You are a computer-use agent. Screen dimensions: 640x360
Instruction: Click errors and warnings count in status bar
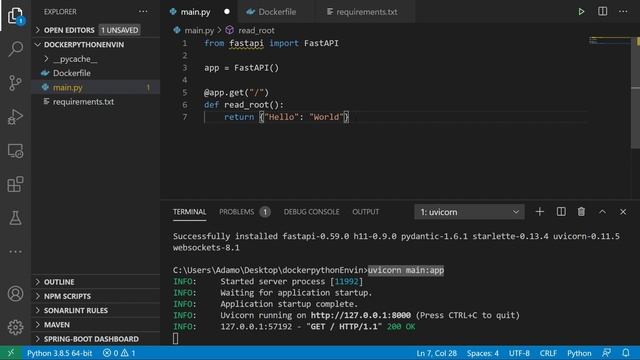click(119, 353)
